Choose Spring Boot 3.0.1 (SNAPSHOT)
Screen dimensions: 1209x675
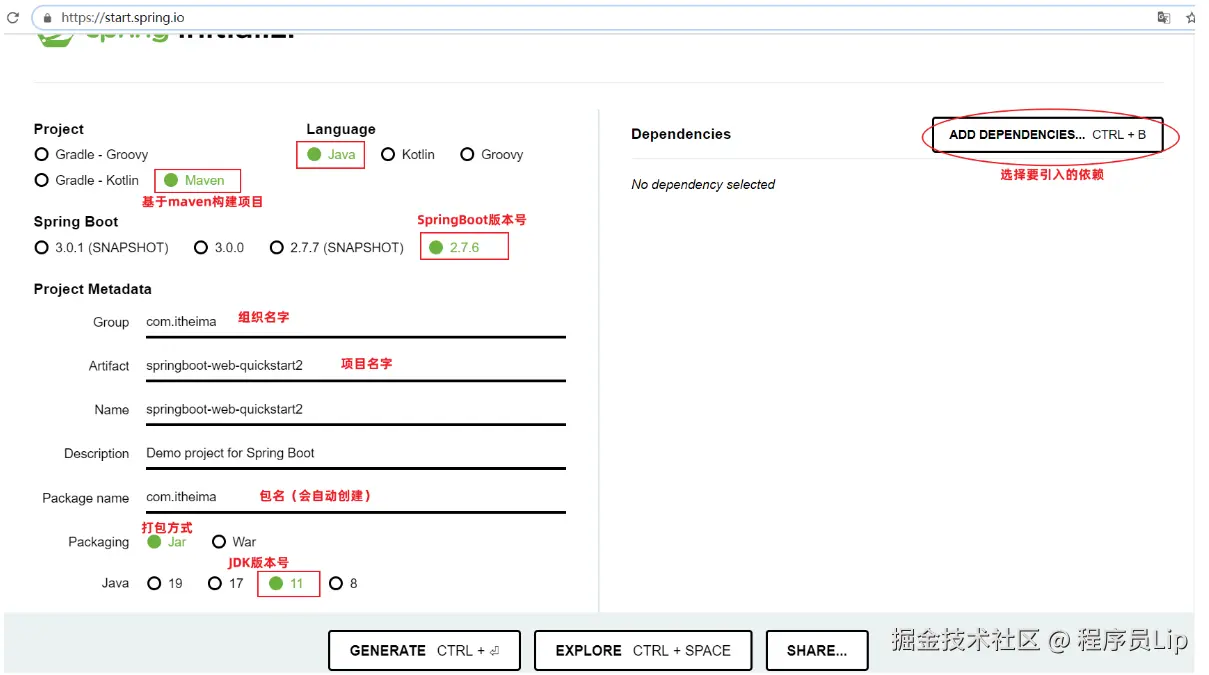pyautogui.click(x=101, y=247)
